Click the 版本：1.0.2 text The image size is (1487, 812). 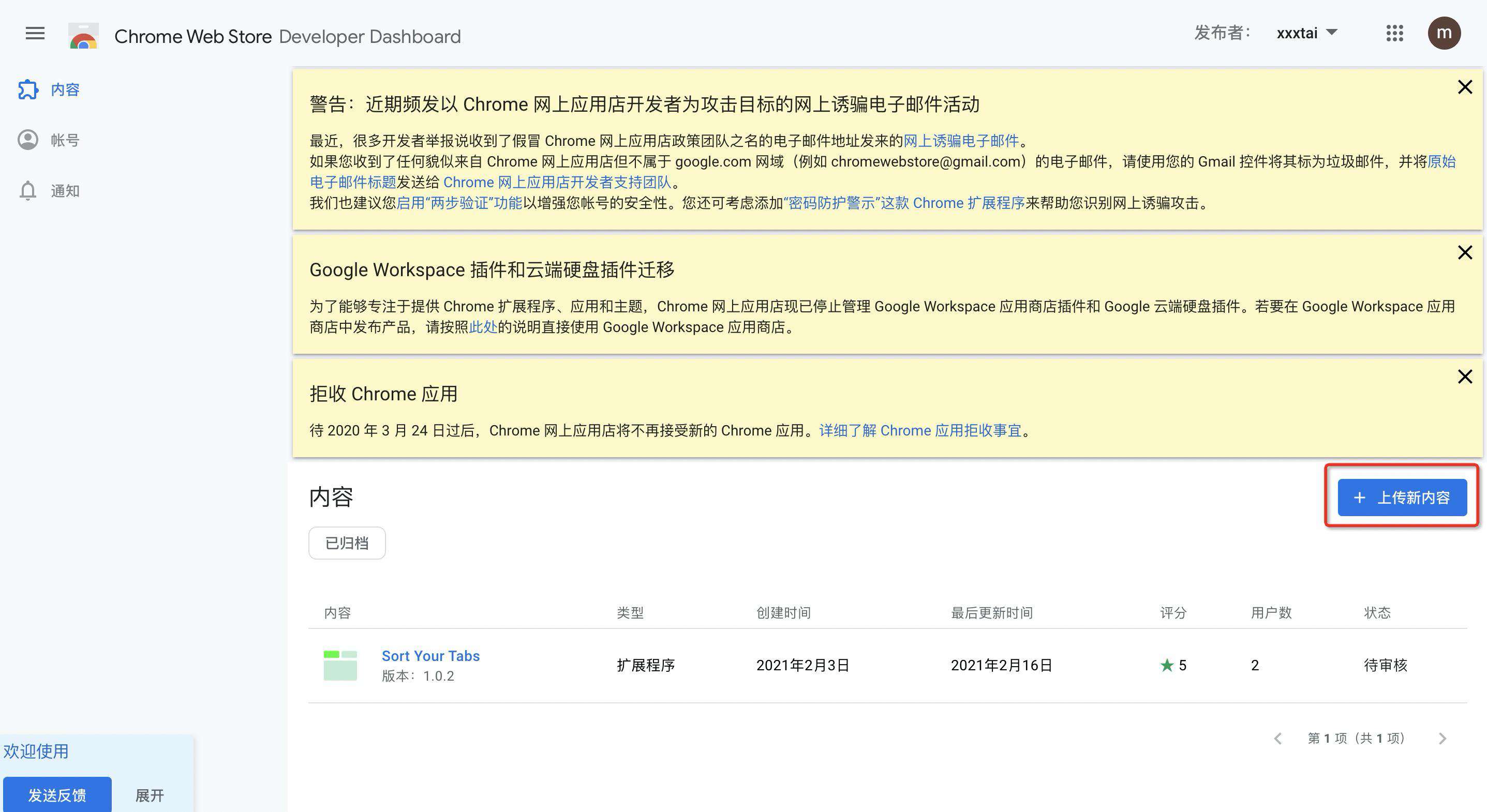tap(418, 676)
